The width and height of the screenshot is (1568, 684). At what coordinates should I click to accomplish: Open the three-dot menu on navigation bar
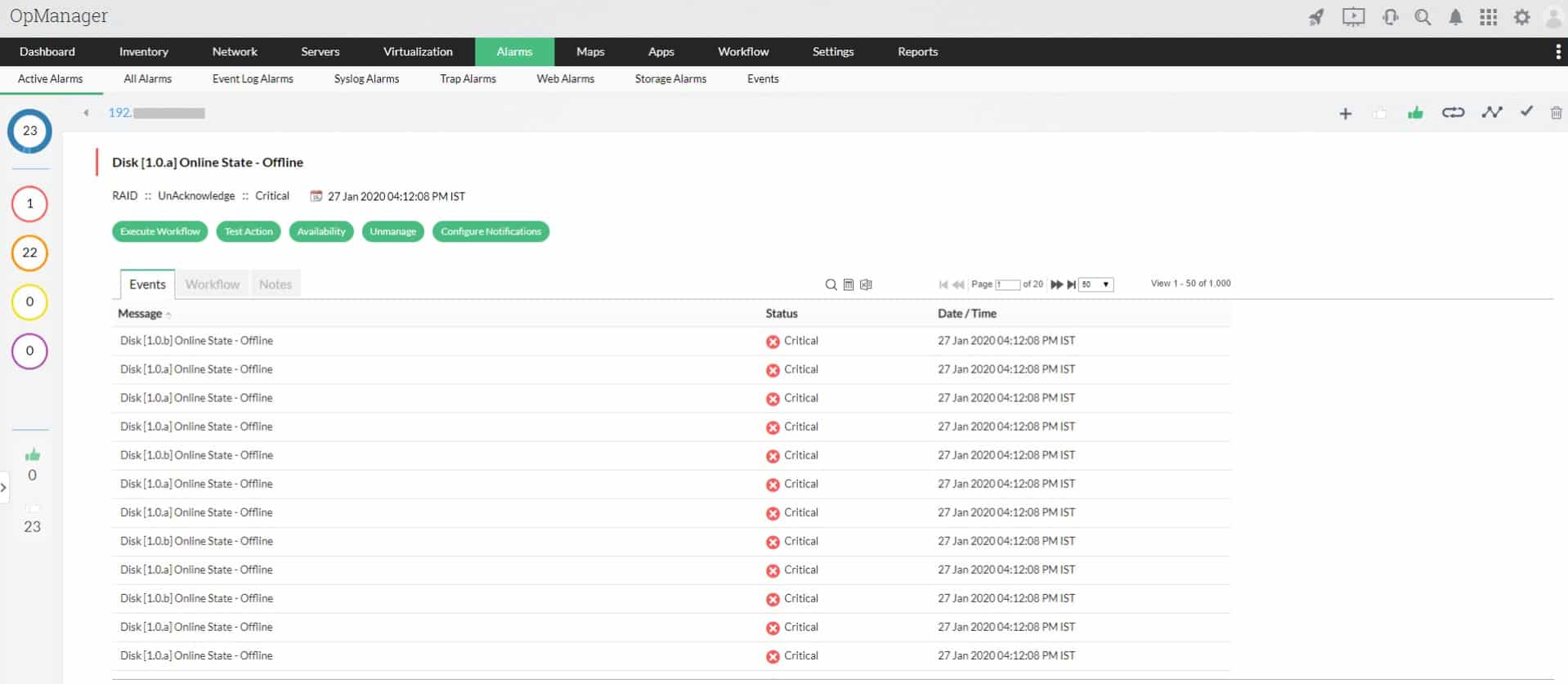coord(1558,51)
